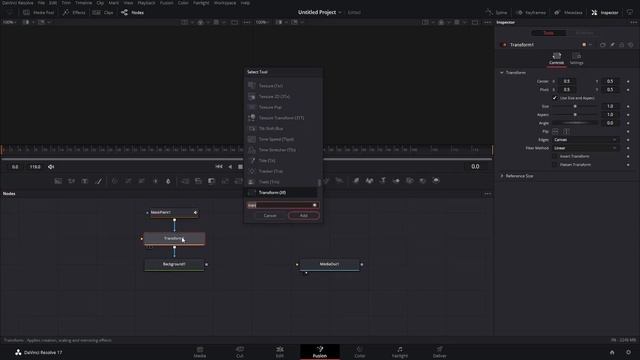Open the File menu

(x=41, y=3)
